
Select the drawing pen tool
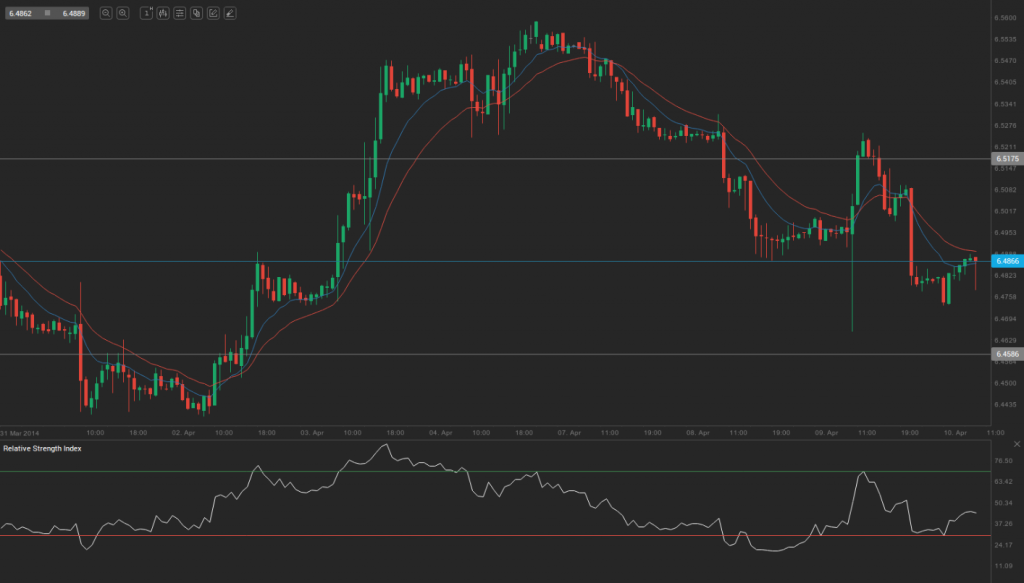(229, 13)
